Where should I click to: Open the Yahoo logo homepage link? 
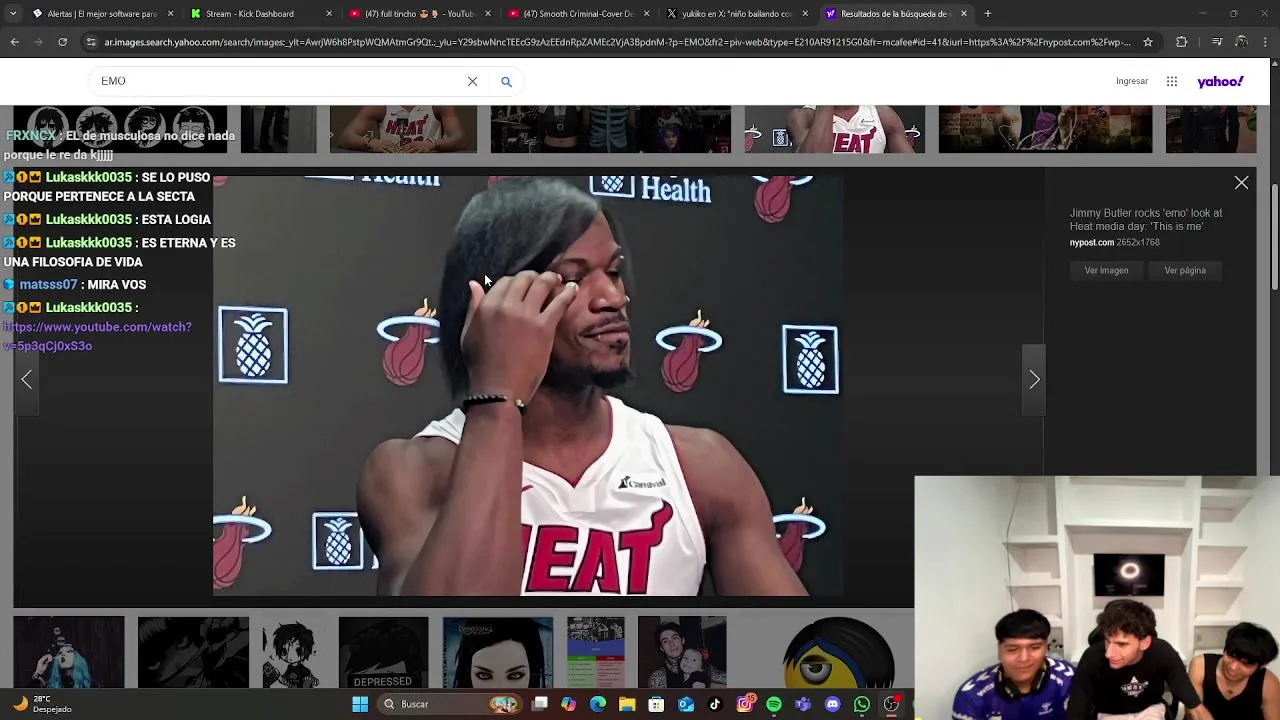1220,81
